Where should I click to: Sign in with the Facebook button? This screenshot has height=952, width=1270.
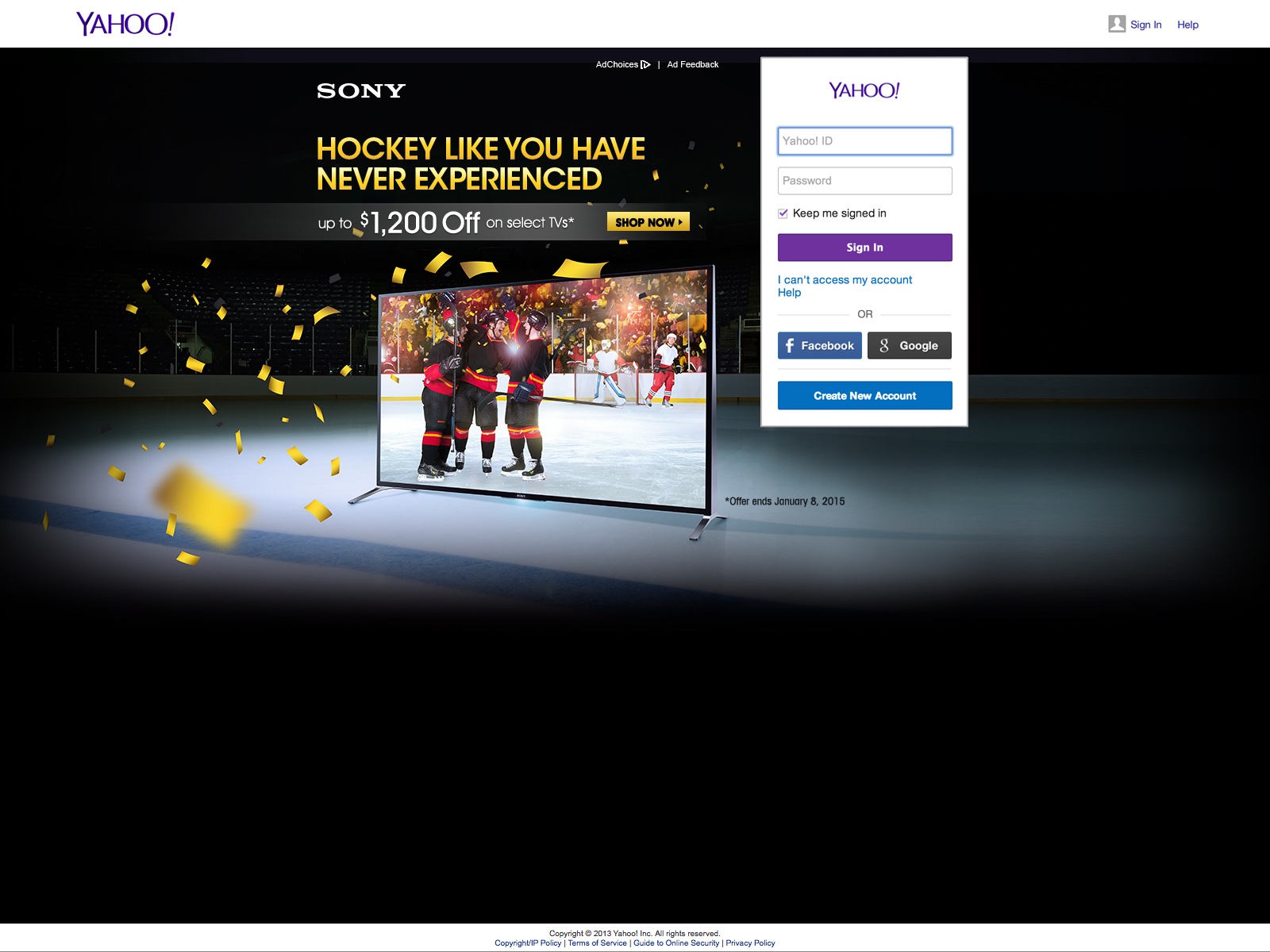pyautogui.click(x=819, y=346)
